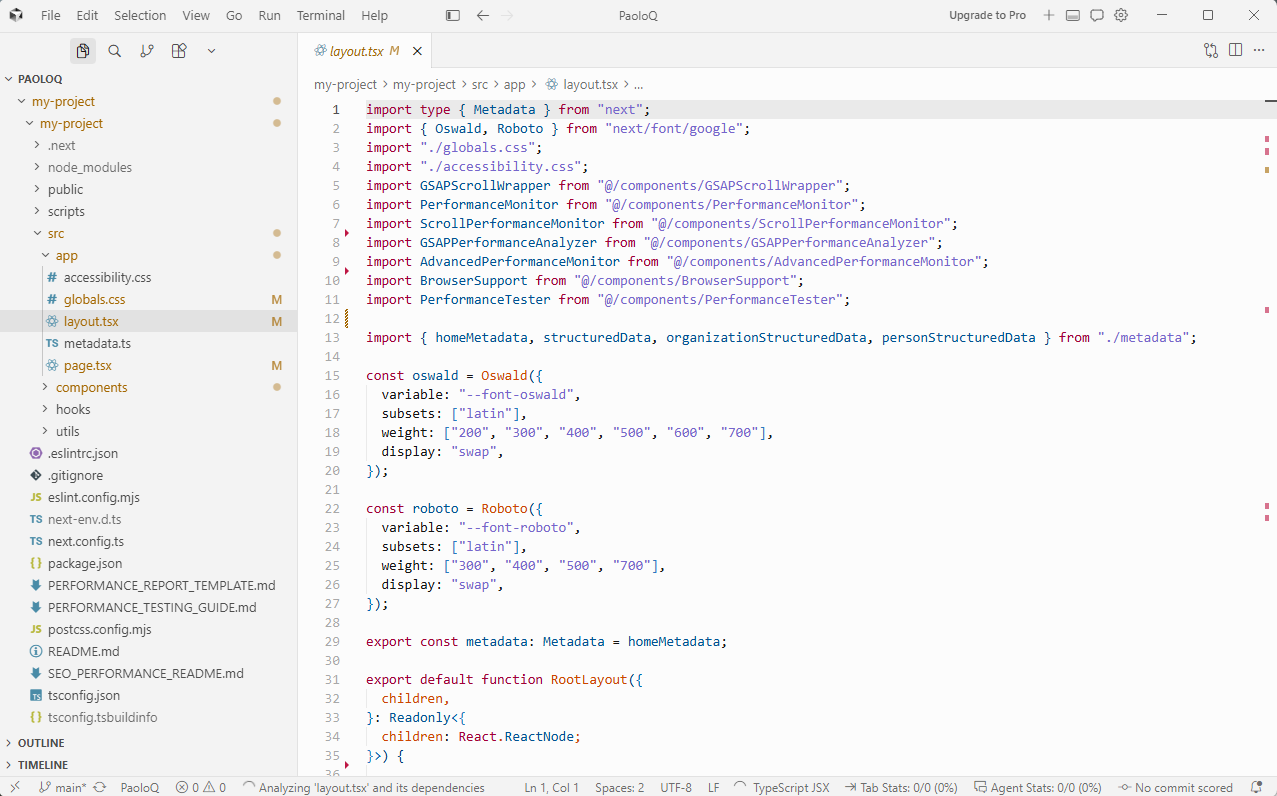Expand the node_modules folder
1277x796 pixels.
coord(148,167)
